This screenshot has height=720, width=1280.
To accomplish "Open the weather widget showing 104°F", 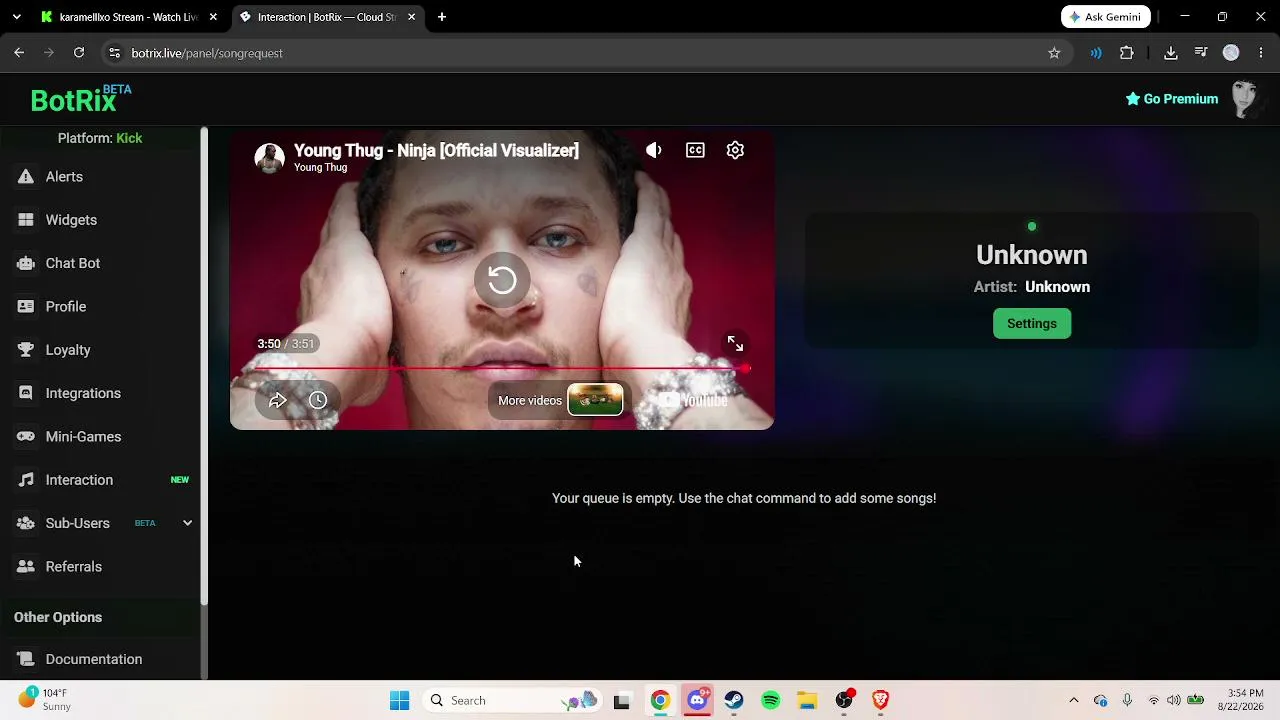I will pos(45,700).
